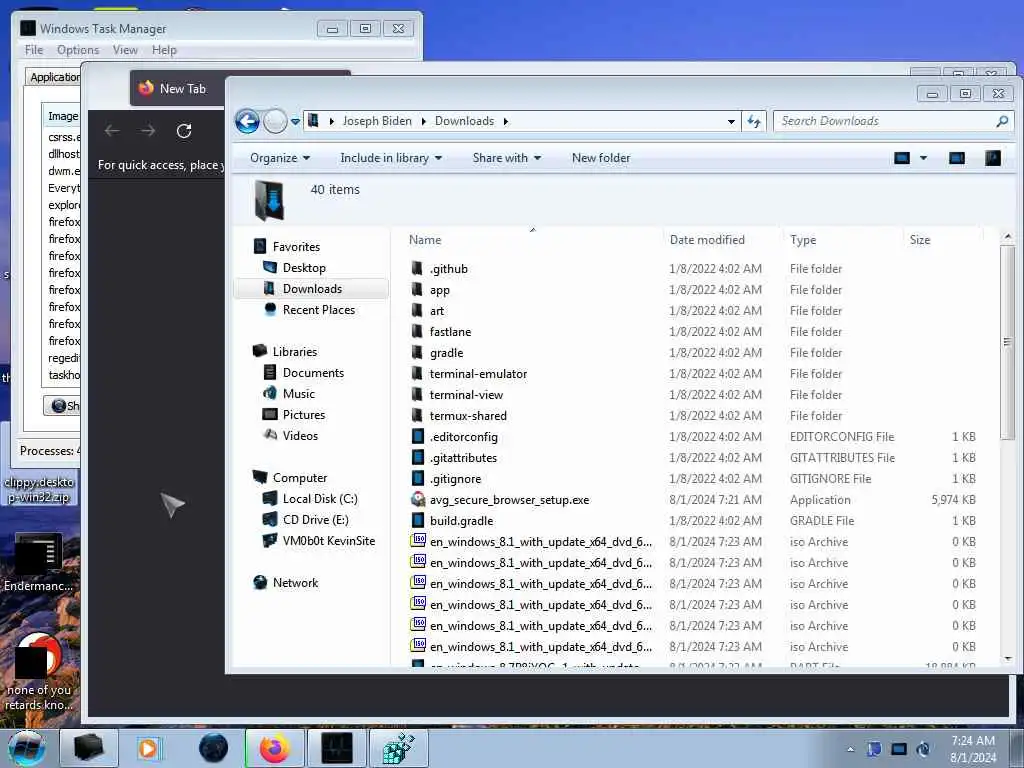This screenshot has width=1024, height=768.
Task: Click Firefox icon in taskbar
Action: pos(275,748)
